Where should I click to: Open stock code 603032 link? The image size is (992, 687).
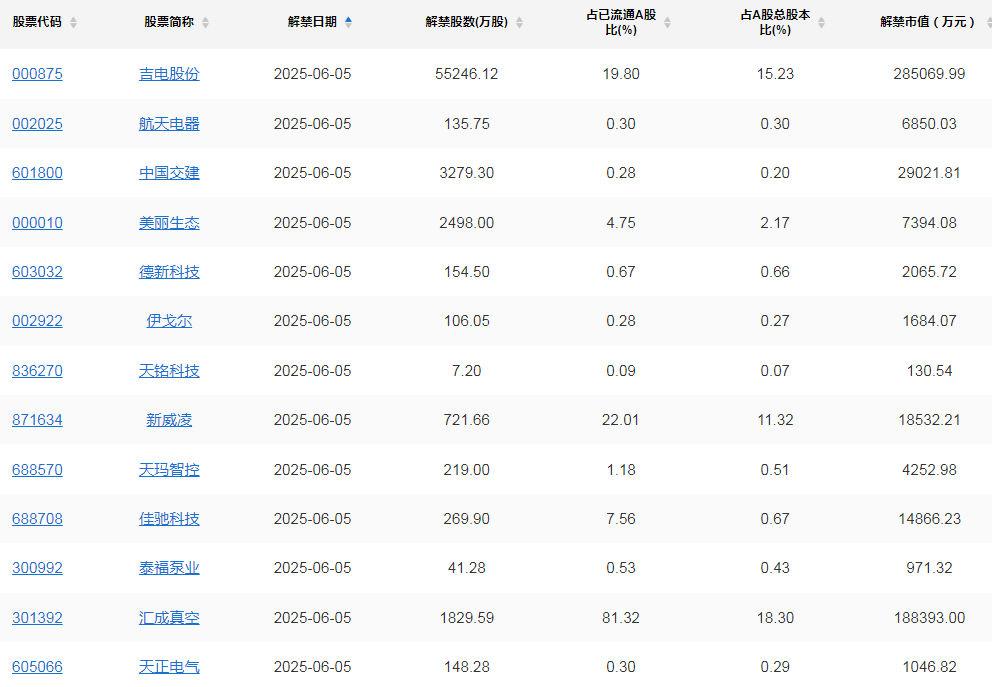tap(37, 272)
